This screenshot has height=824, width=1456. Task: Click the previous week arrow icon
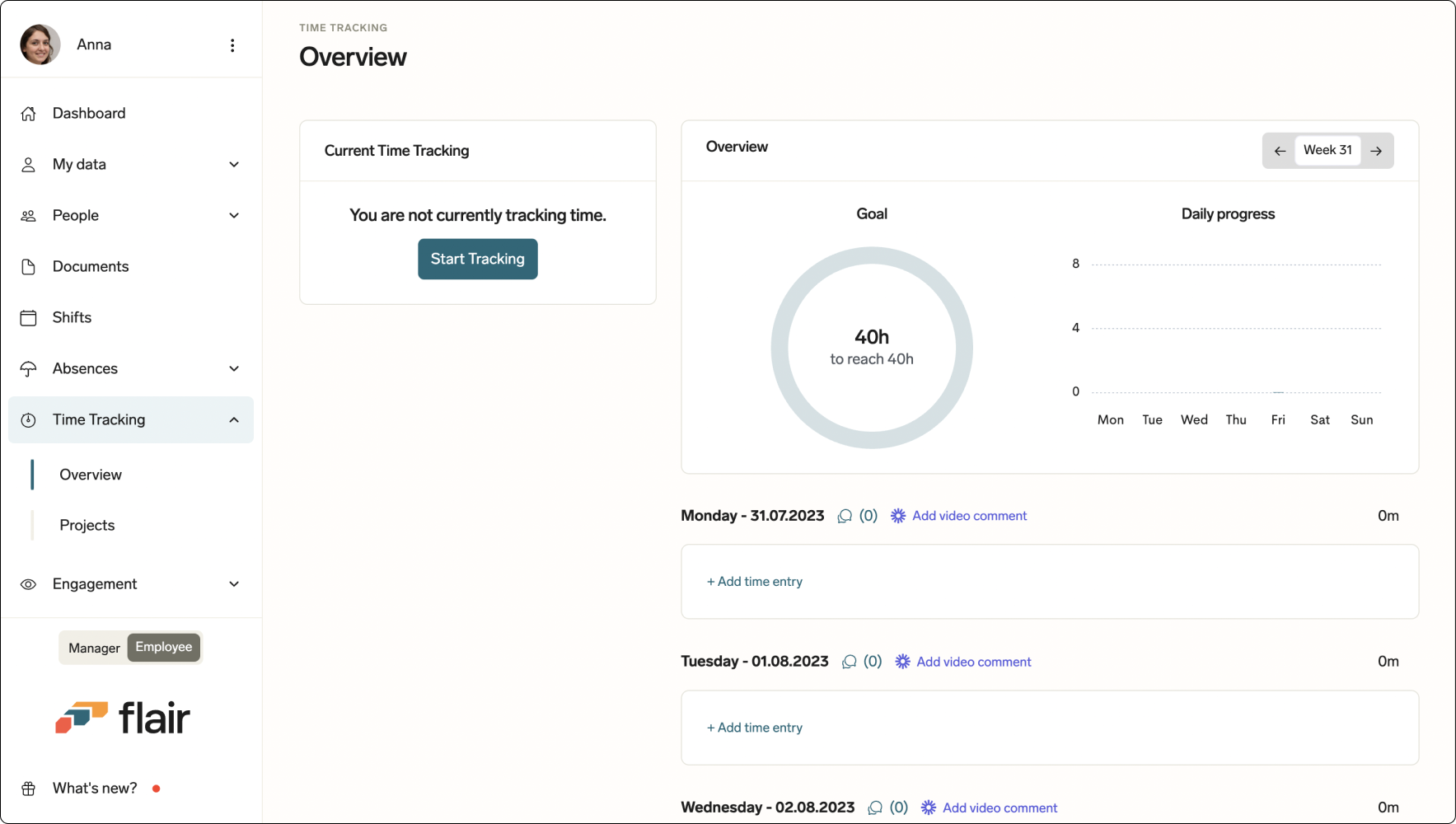pyautogui.click(x=1280, y=151)
